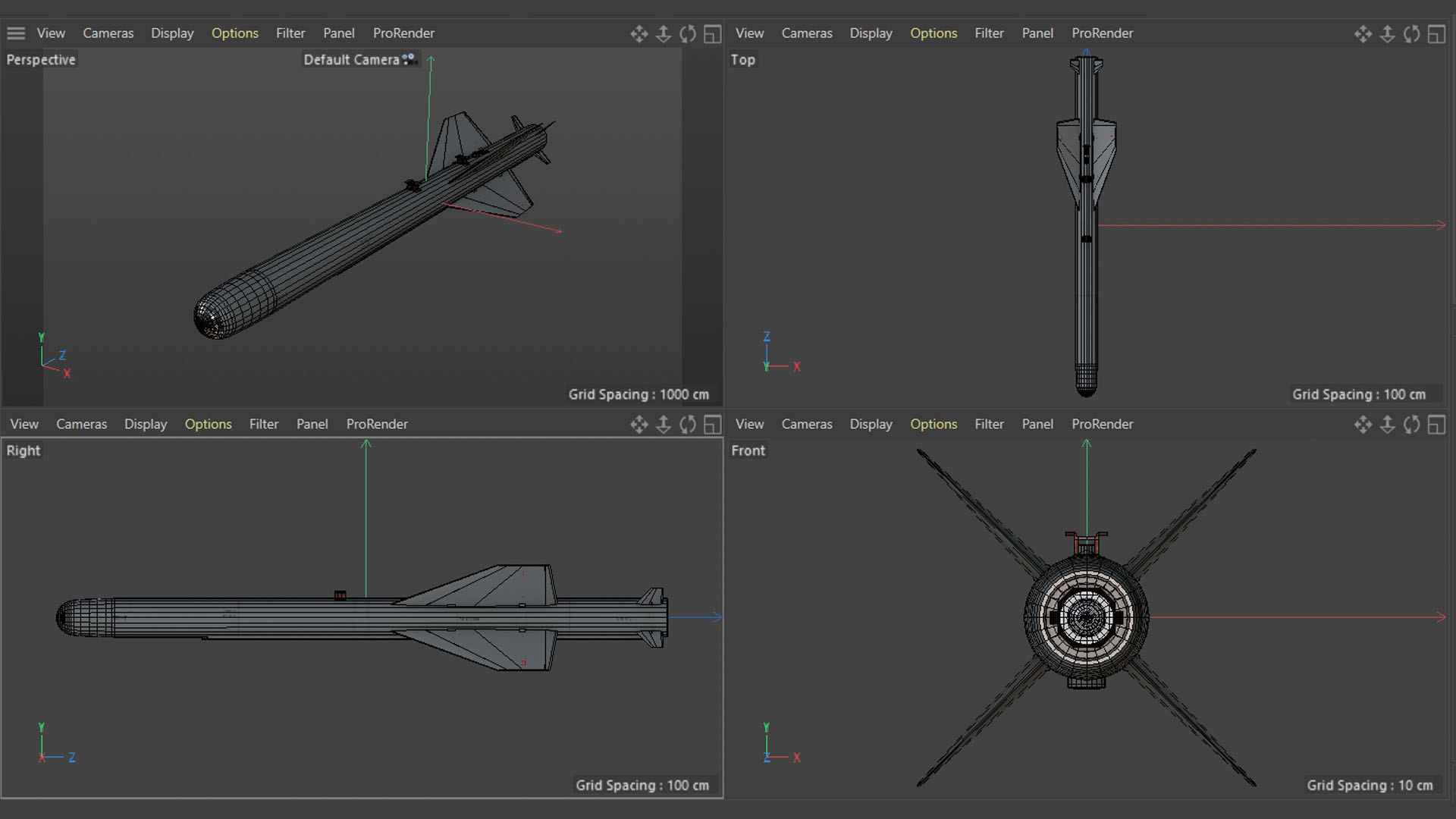
Task: Click the rotate camera icon in Top viewport
Action: pos(1411,34)
